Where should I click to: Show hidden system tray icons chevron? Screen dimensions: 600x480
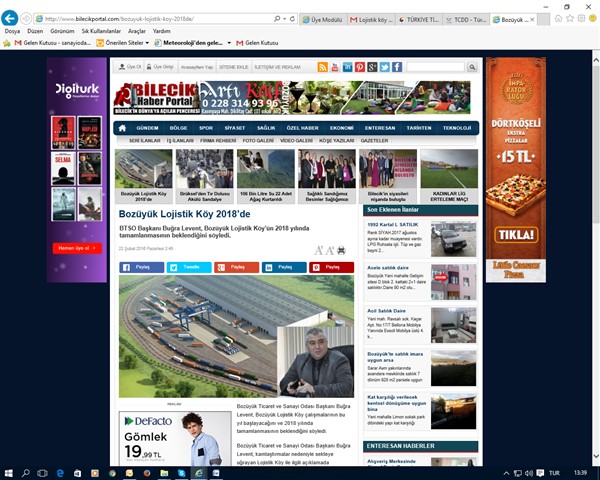(506, 473)
